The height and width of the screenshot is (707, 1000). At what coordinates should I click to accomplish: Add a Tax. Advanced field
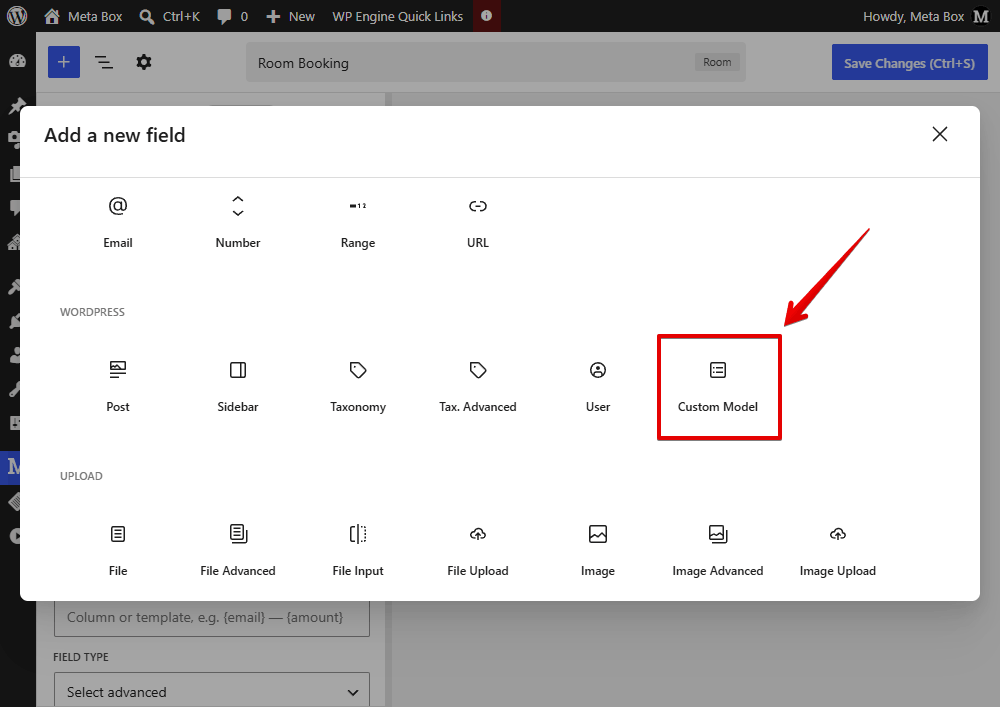(x=478, y=387)
